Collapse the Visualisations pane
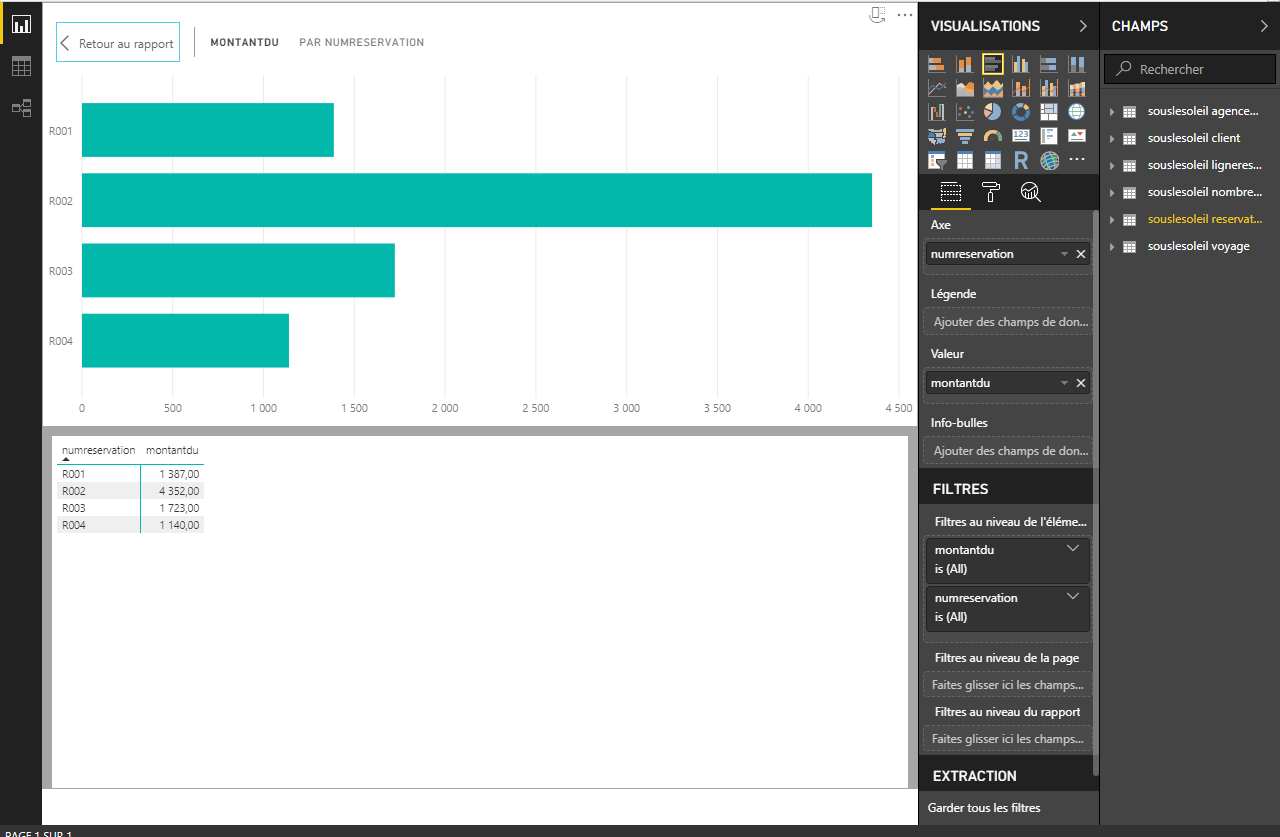This screenshot has width=1280, height=837. coord(1083,26)
